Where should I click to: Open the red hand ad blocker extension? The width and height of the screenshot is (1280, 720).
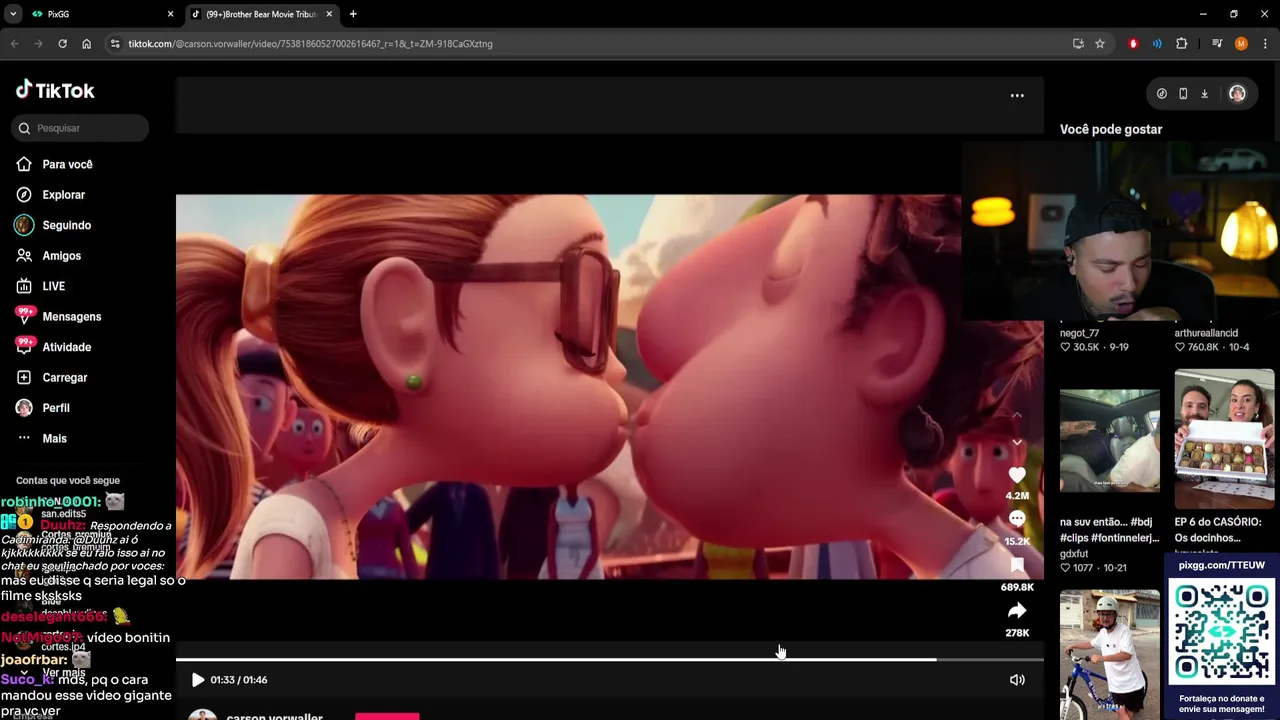click(x=1133, y=44)
